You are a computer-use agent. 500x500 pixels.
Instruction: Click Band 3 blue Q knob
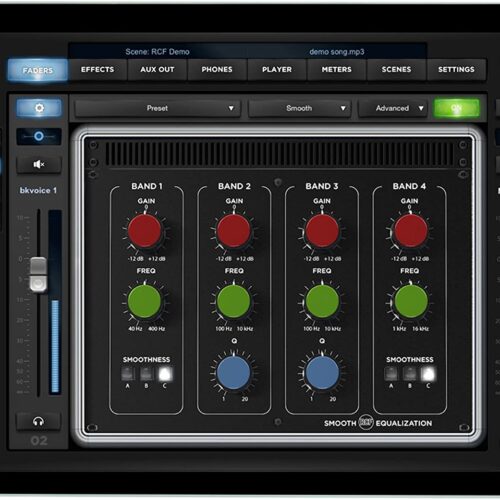coord(322,373)
